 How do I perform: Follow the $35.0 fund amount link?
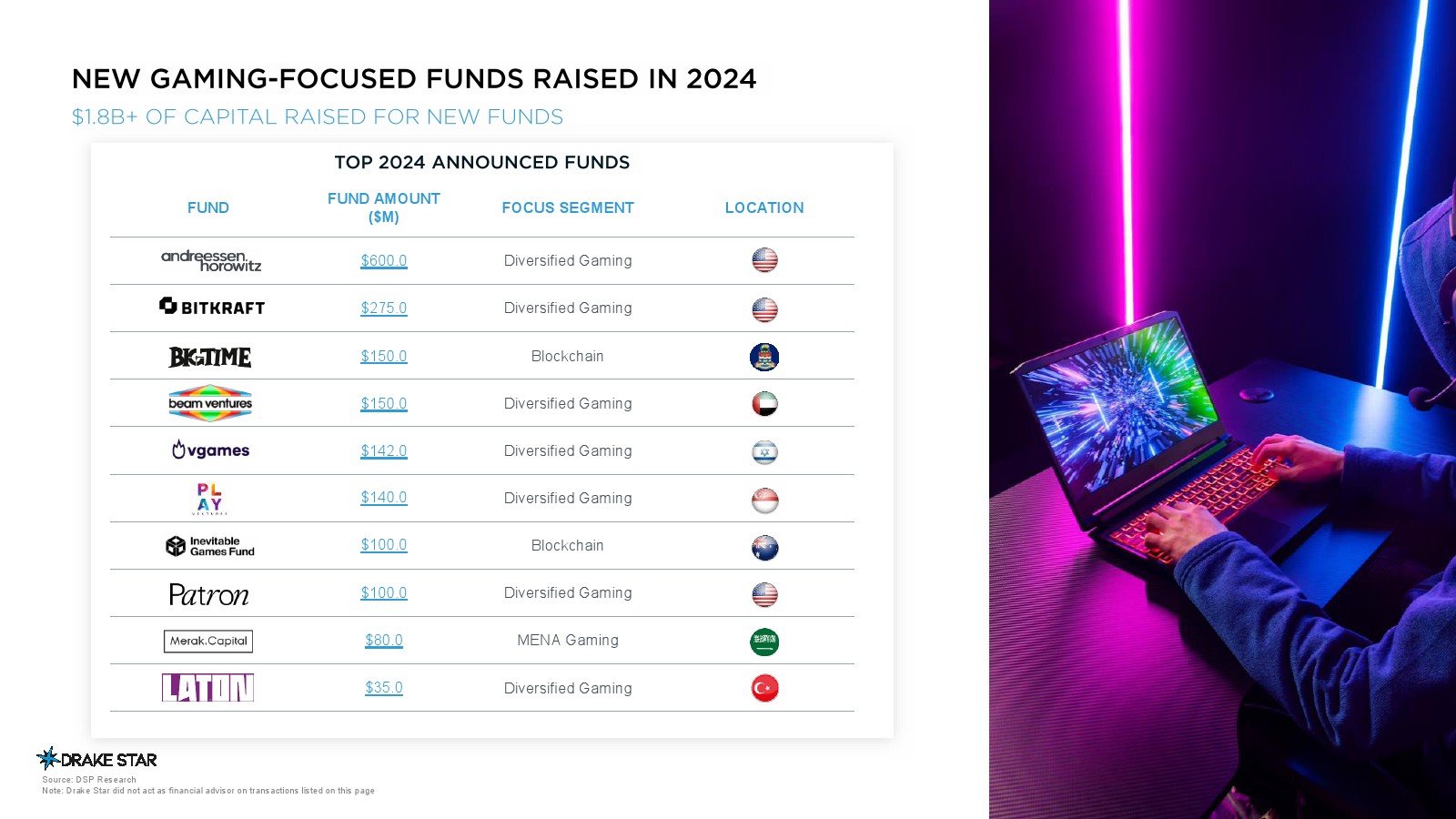tap(384, 688)
